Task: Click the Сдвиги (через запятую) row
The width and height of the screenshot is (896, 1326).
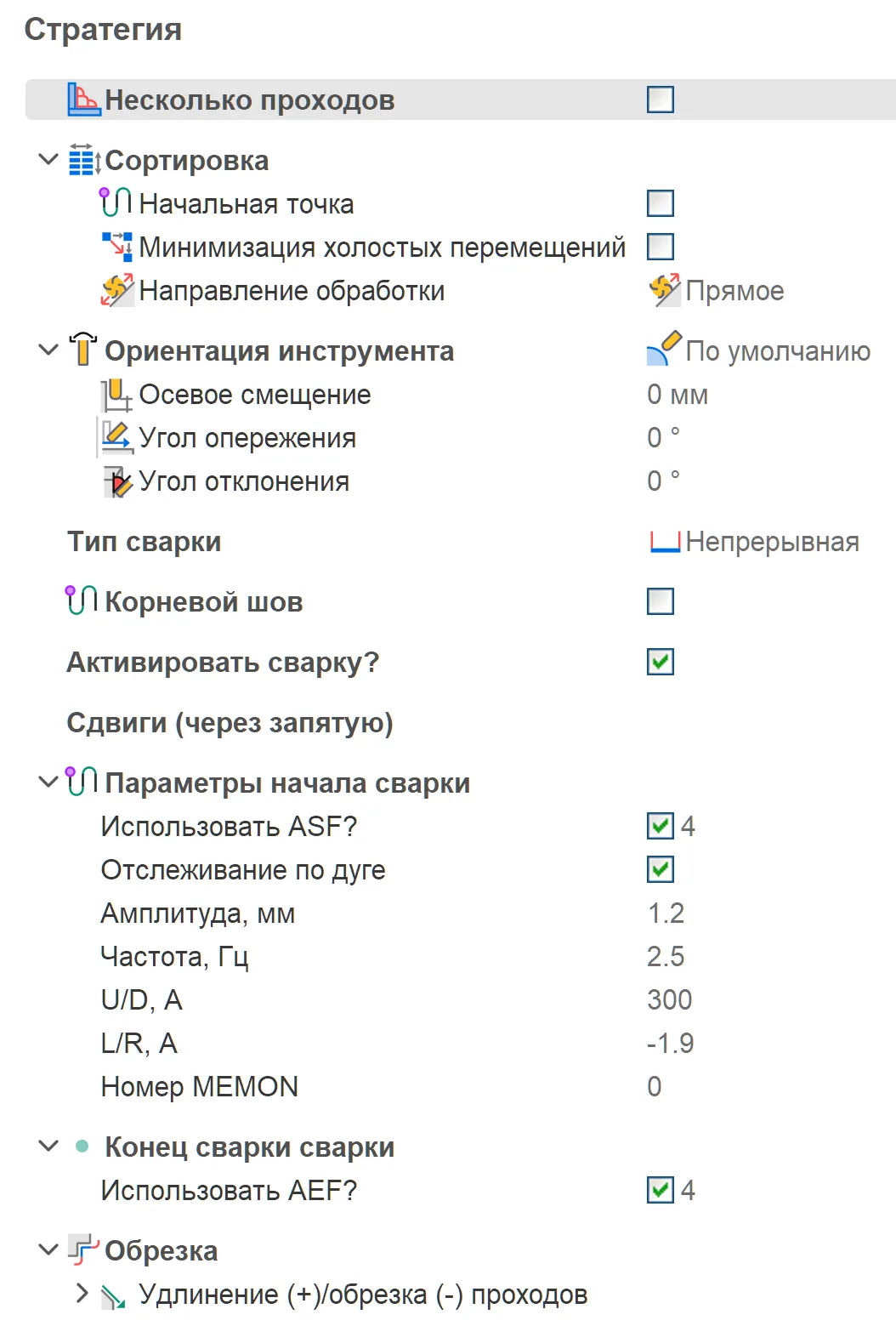Action: point(461,723)
